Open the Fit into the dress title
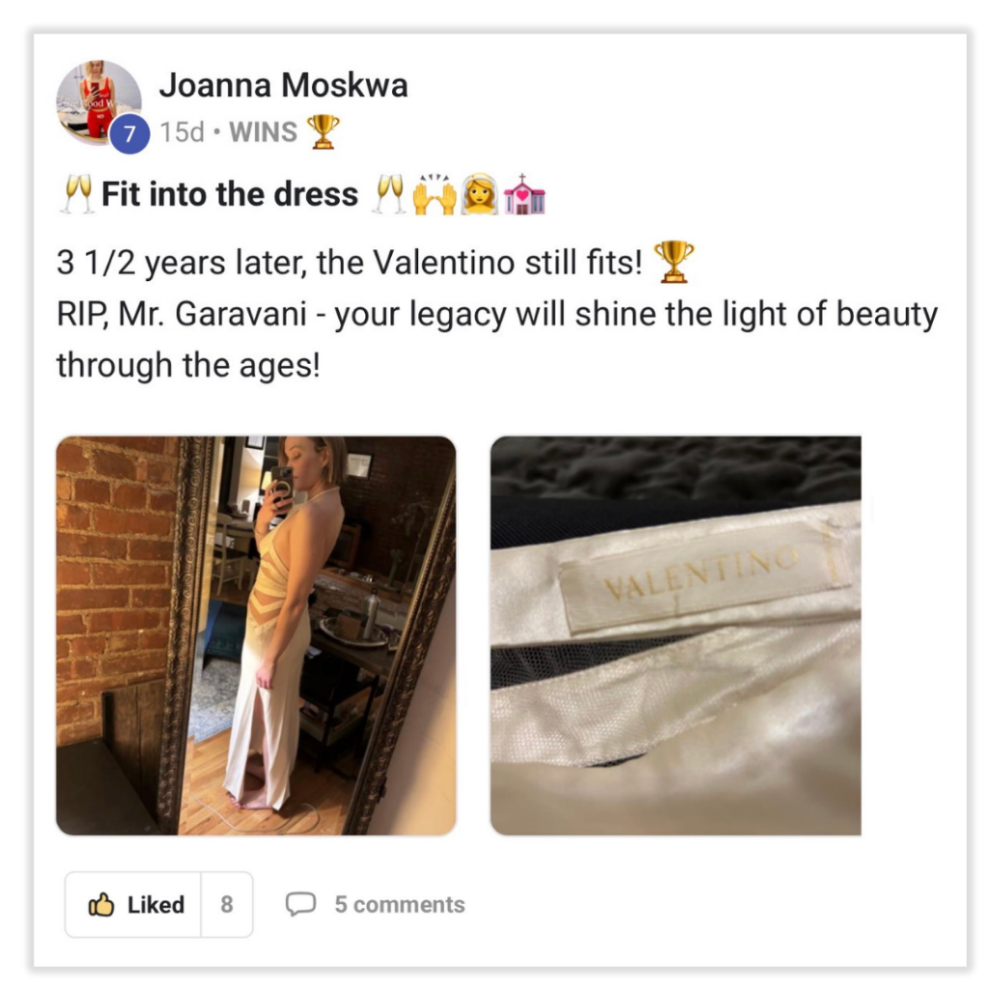 [x=230, y=194]
